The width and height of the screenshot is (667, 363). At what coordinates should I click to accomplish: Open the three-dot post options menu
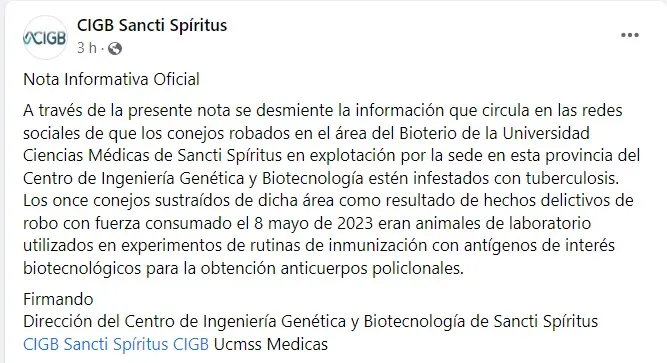pyautogui.click(x=630, y=35)
